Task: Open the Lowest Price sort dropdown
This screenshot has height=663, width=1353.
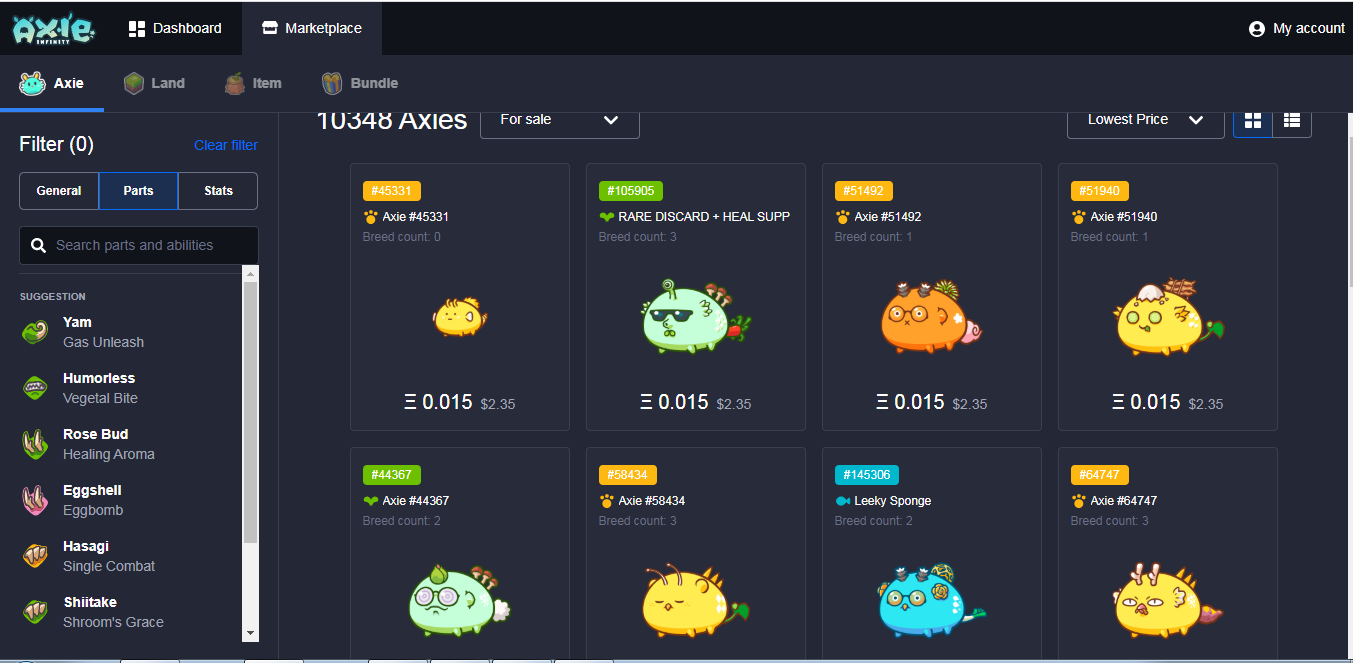Action: click(x=1146, y=120)
